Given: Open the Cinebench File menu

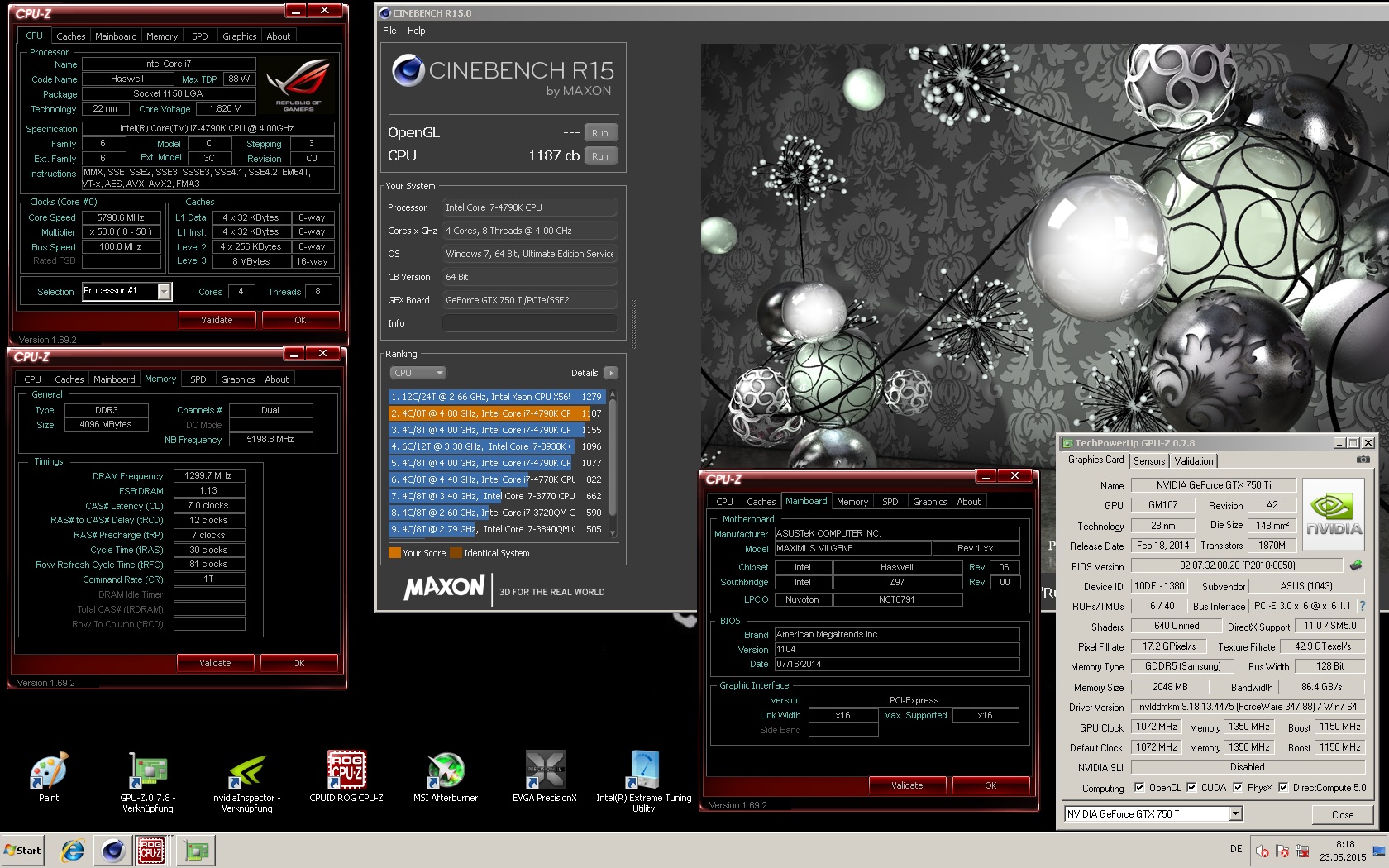Looking at the screenshot, I should (389, 31).
